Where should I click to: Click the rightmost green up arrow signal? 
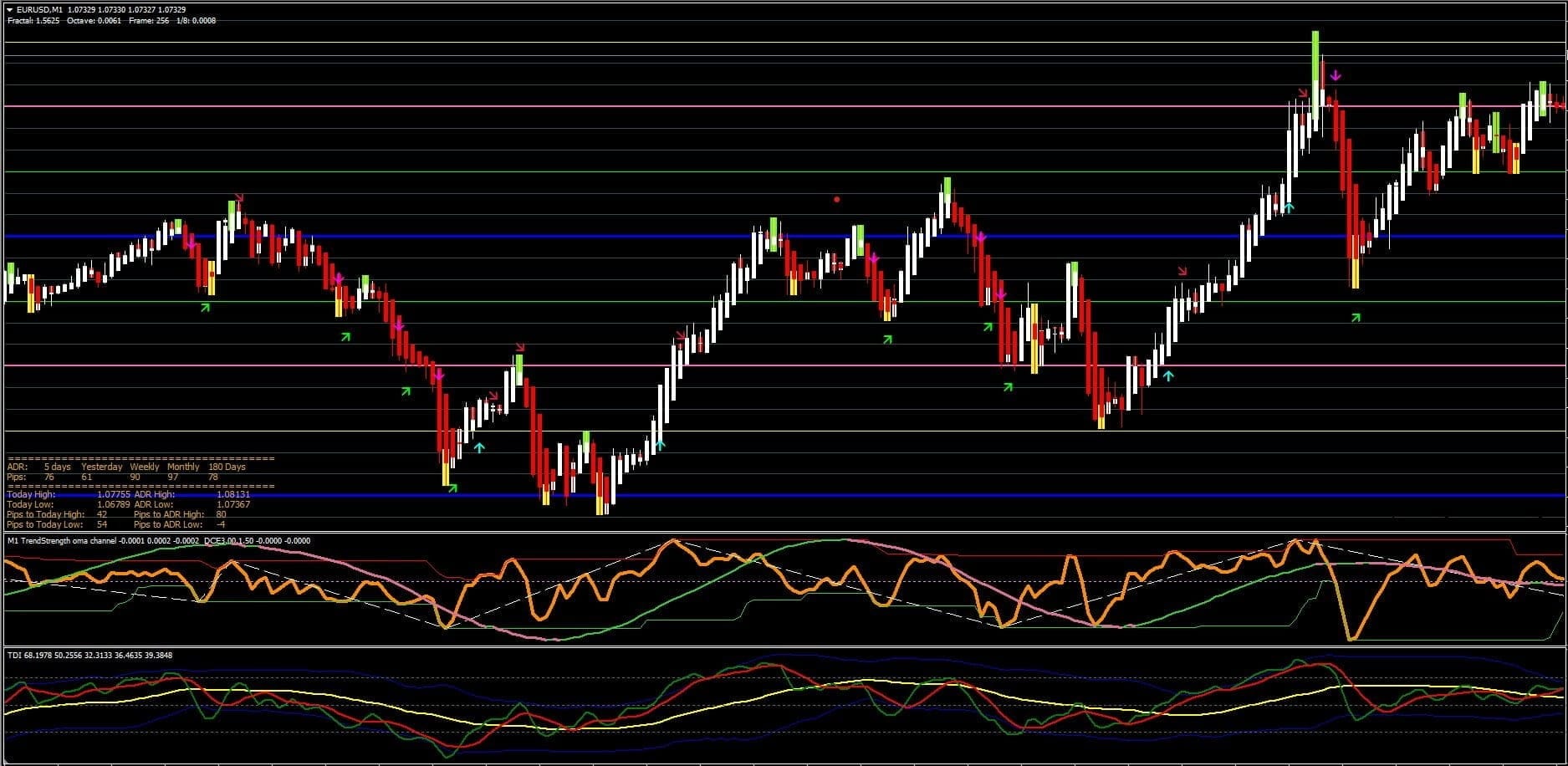(x=1356, y=318)
